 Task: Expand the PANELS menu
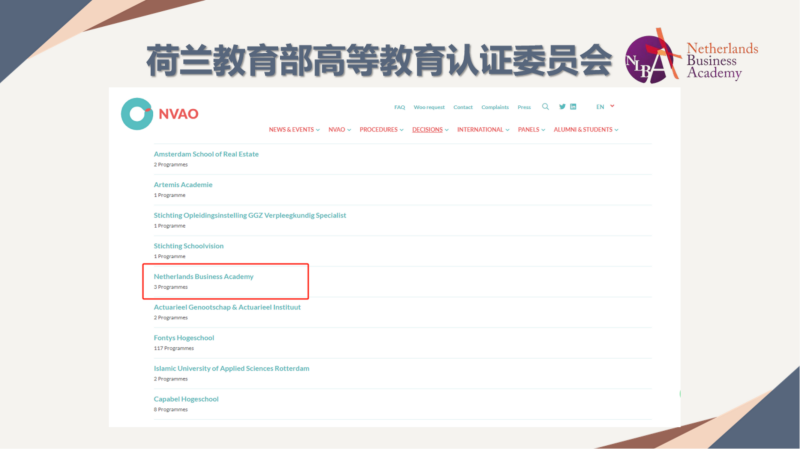click(x=531, y=130)
